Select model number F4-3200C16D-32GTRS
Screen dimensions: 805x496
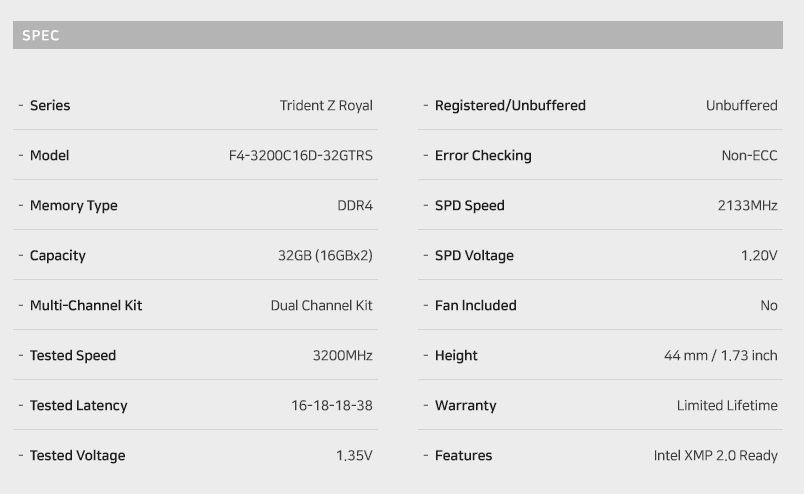point(301,155)
